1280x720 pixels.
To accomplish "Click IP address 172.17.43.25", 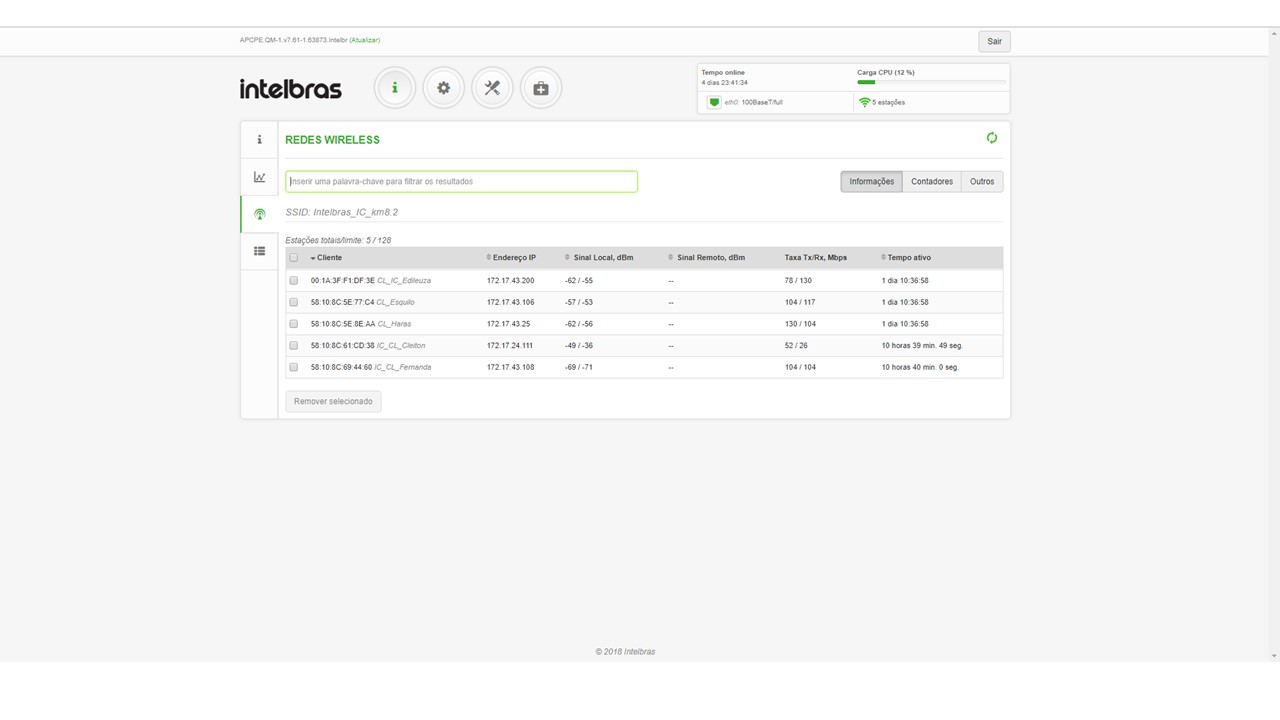I will pos(509,324).
